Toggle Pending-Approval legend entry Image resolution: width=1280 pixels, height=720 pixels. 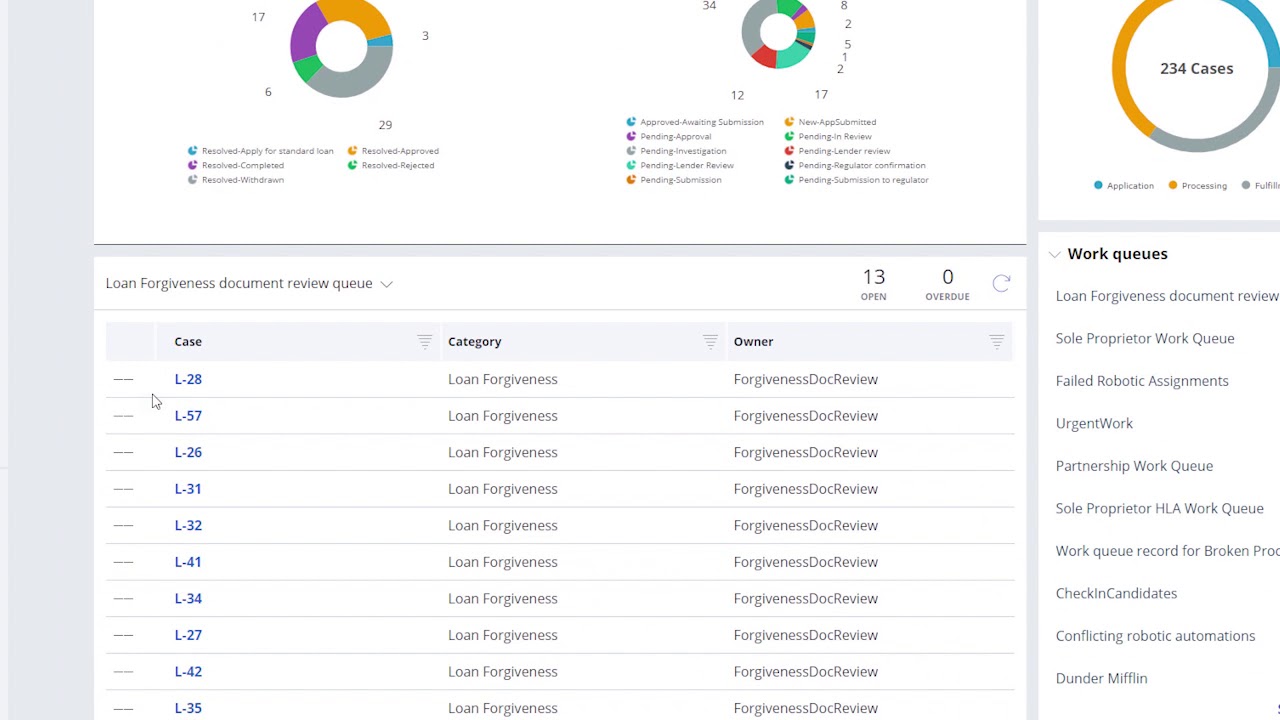click(x=675, y=136)
